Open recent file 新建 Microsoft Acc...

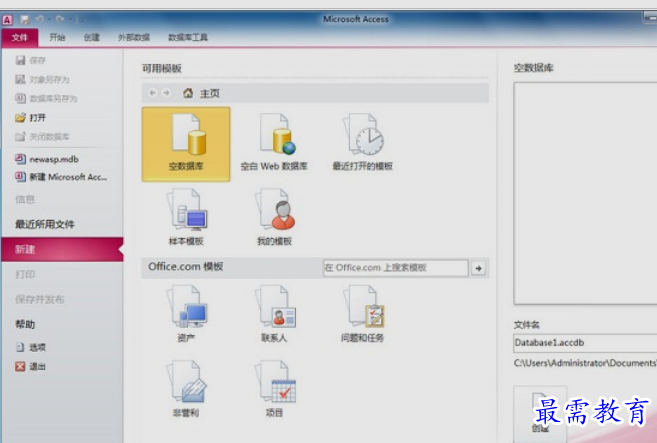61,177
